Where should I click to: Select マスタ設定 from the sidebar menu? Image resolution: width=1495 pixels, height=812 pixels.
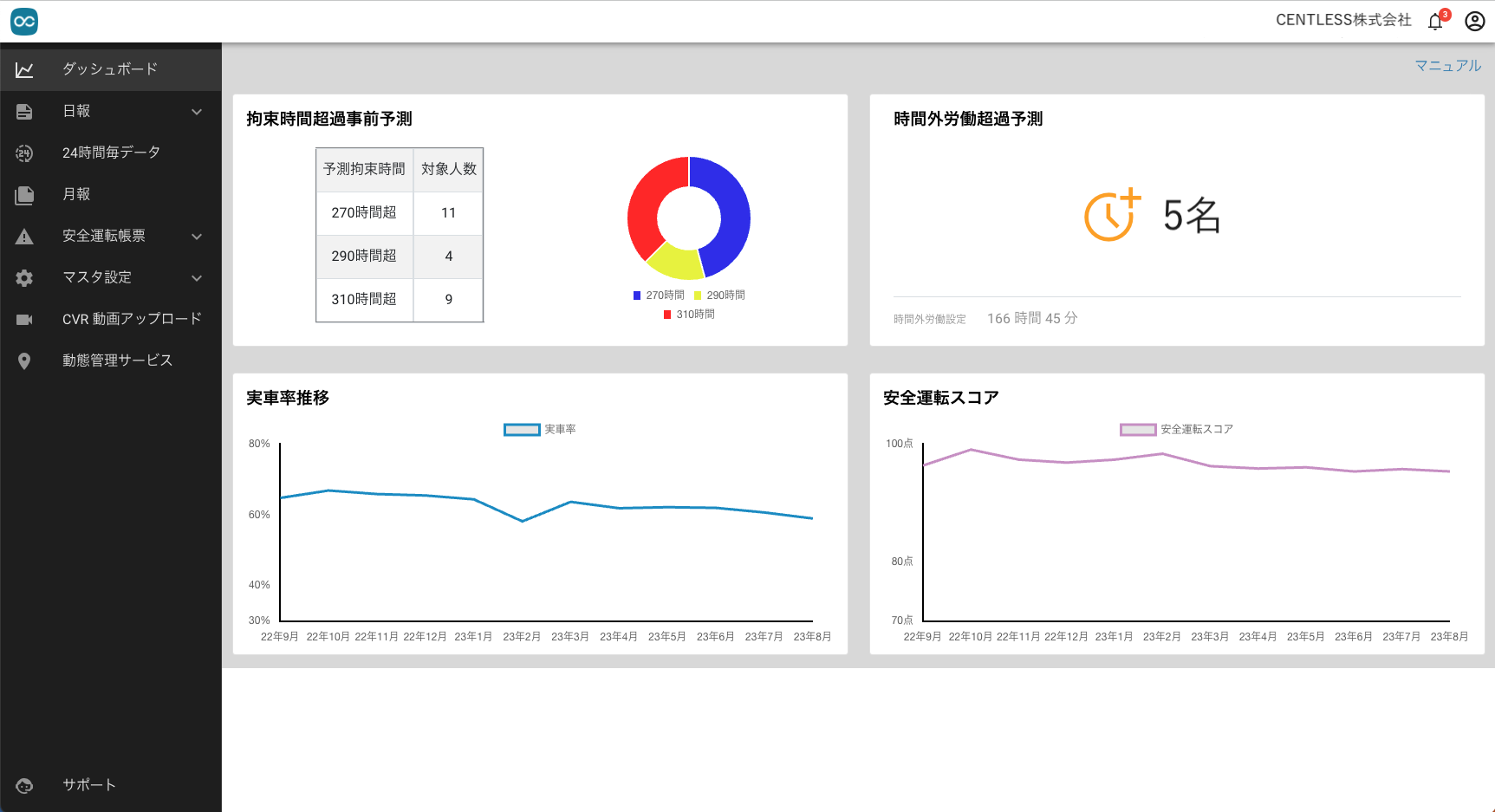pos(96,277)
